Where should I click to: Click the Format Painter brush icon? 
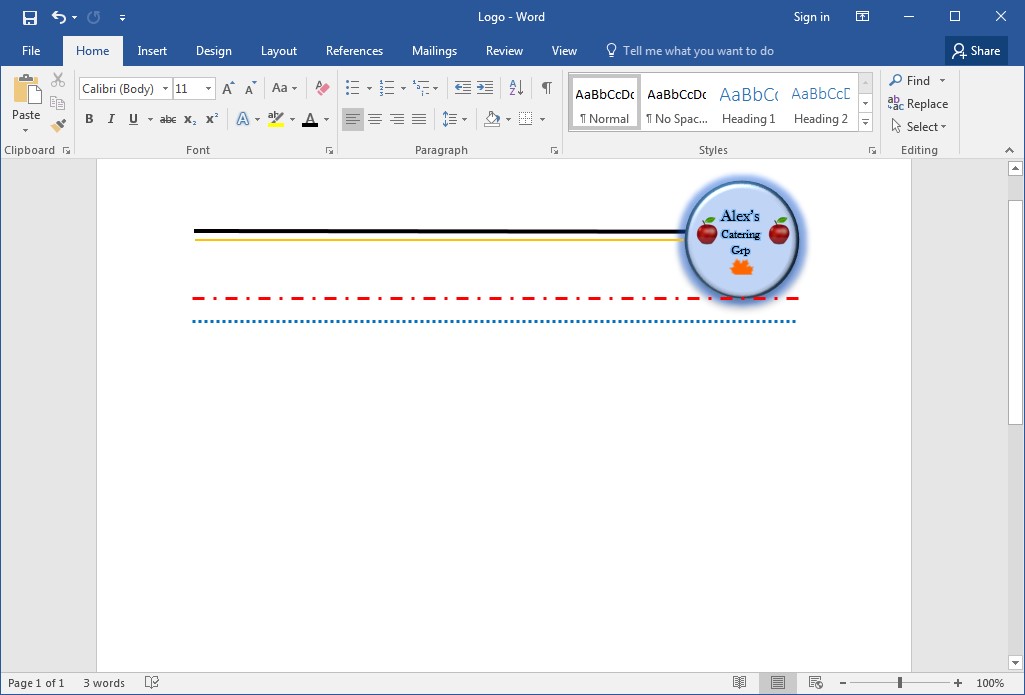point(58,126)
